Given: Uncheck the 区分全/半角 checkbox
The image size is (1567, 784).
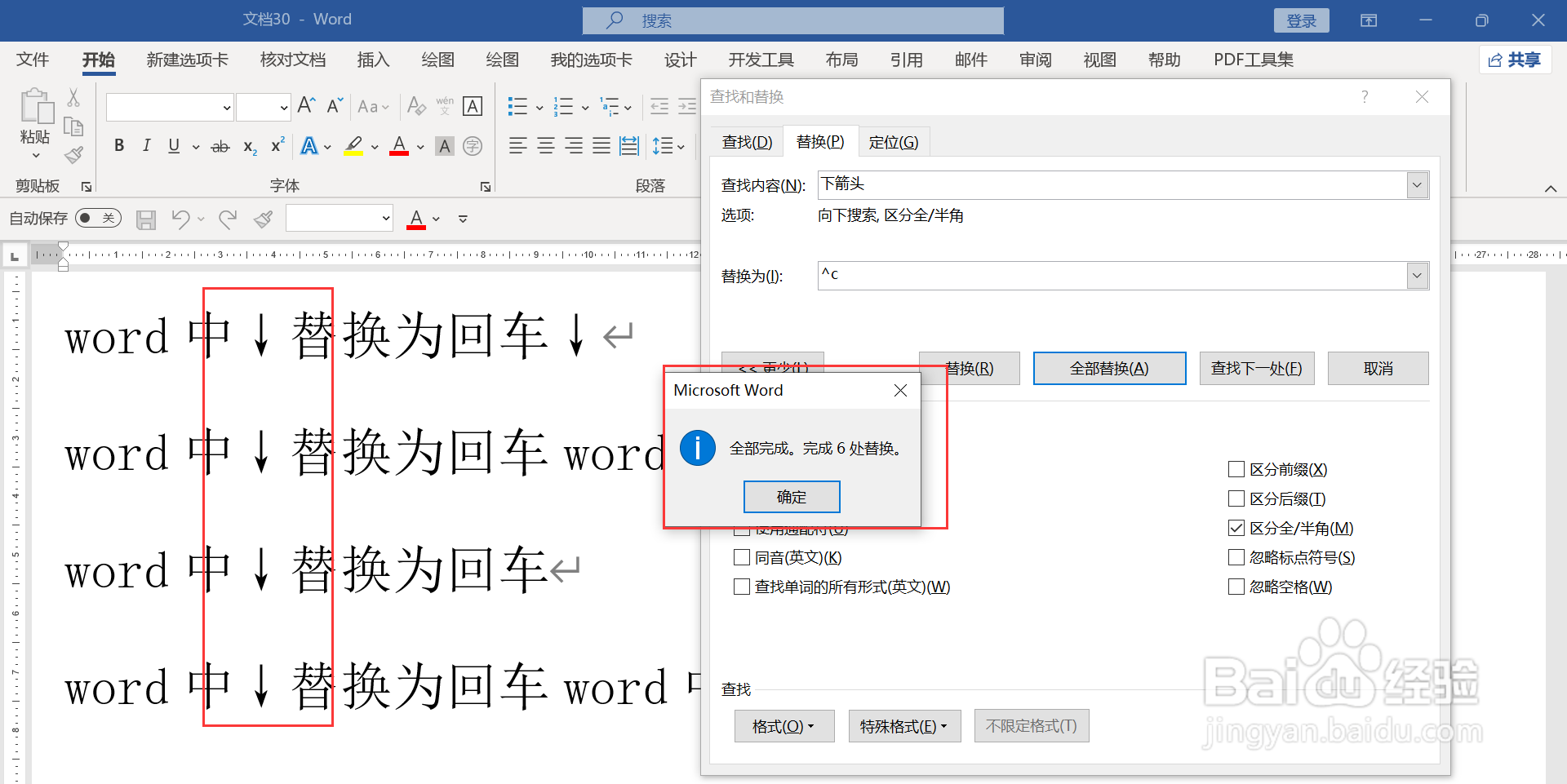Looking at the screenshot, I should (1236, 528).
